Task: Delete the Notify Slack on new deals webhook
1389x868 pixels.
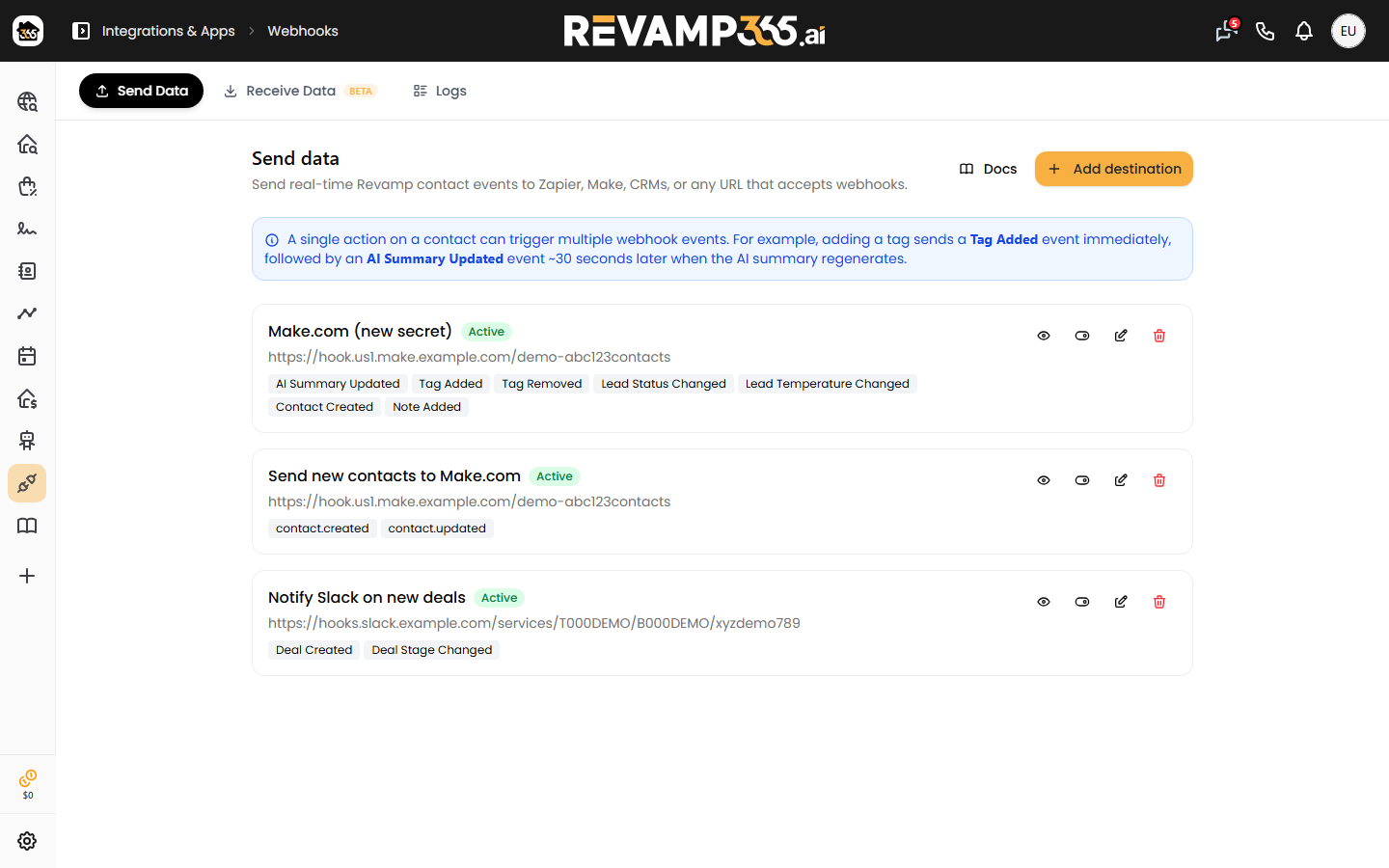Action: click(1159, 602)
